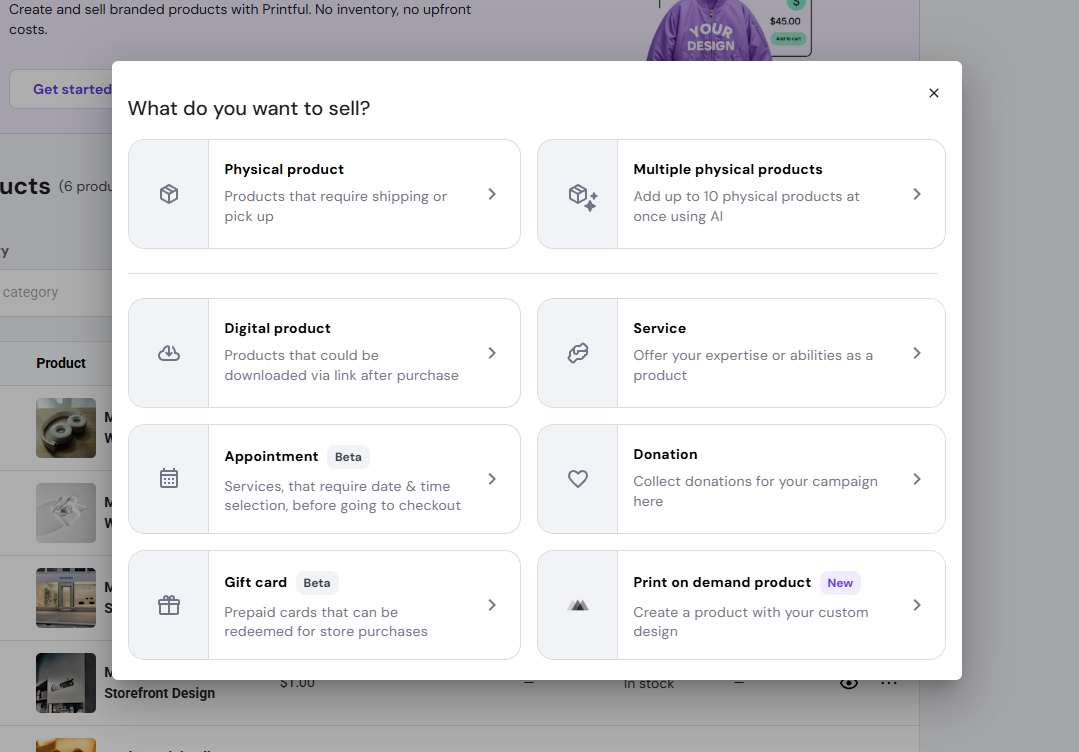Viewport: 1079px width, 752px height.
Task: Click the Physical product box icon
Action: pos(169,194)
